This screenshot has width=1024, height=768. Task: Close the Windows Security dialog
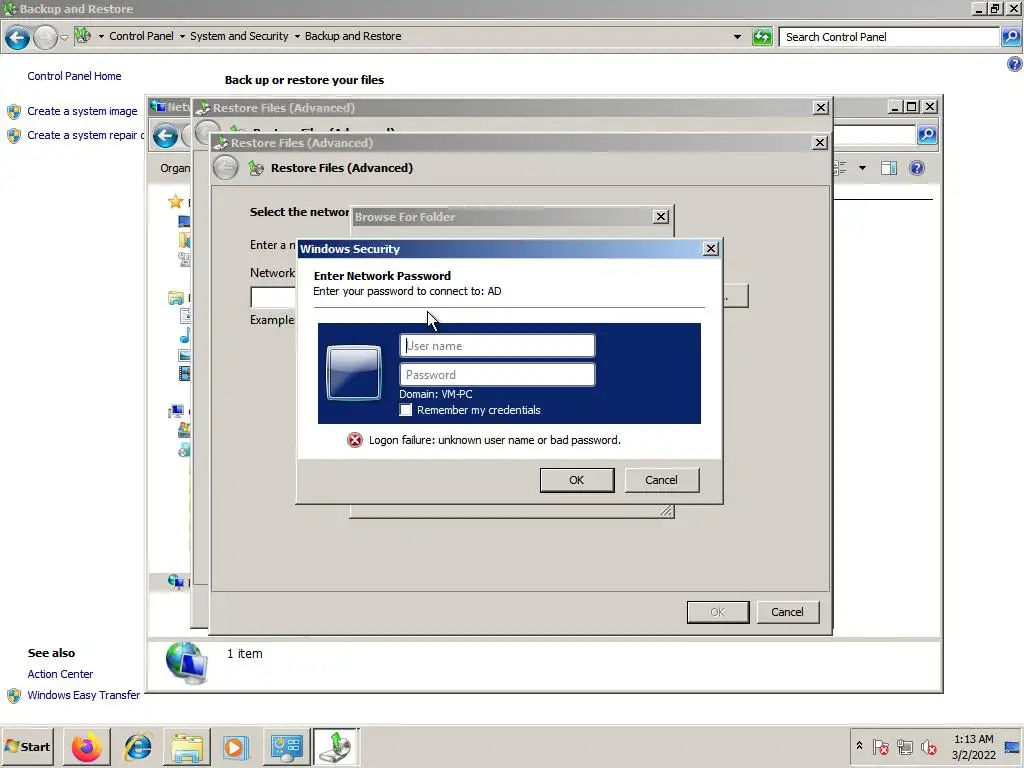click(x=711, y=249)
